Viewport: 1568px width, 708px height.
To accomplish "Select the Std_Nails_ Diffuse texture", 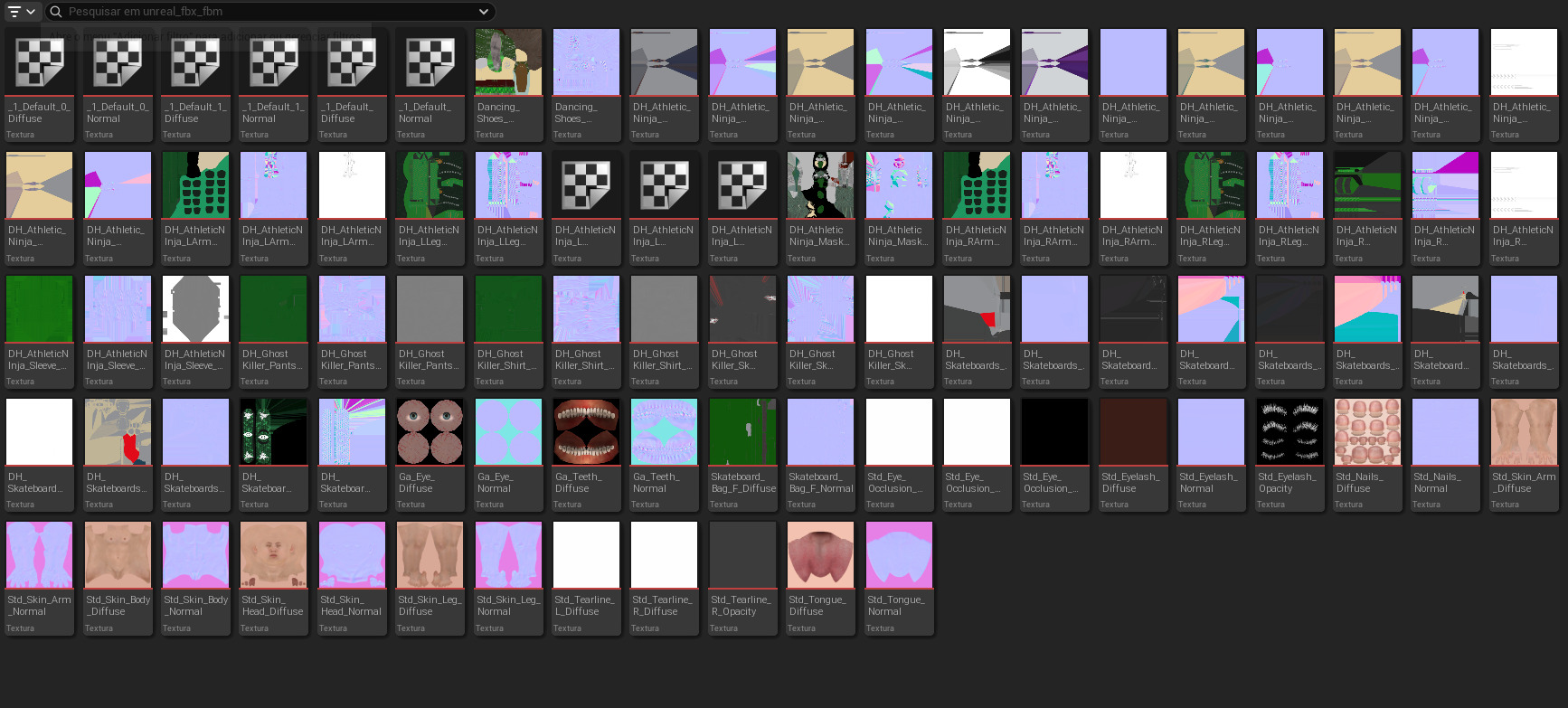I will [1368, 454].
